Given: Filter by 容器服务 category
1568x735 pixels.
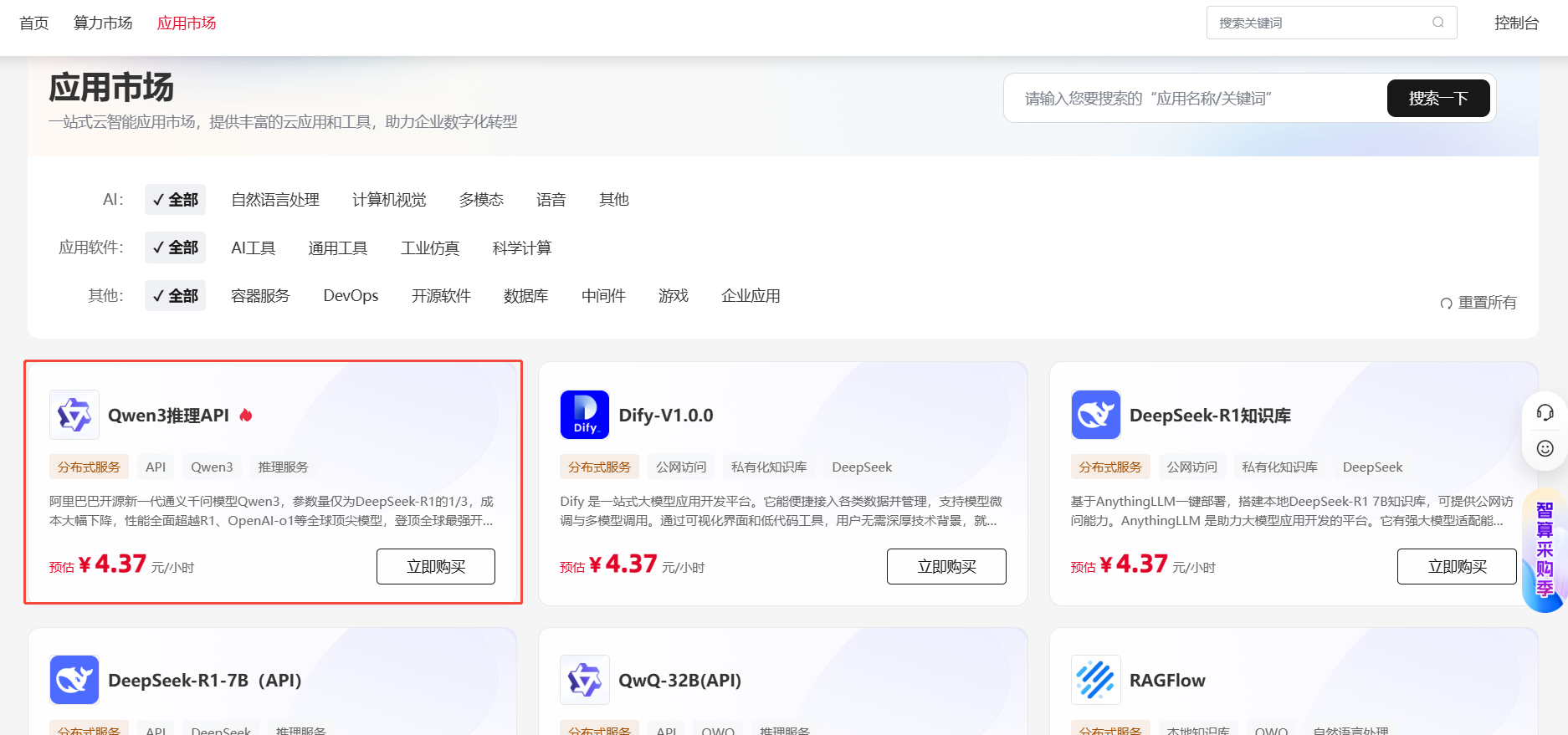Looking at the screenshot, I should [x=260, y=296].
